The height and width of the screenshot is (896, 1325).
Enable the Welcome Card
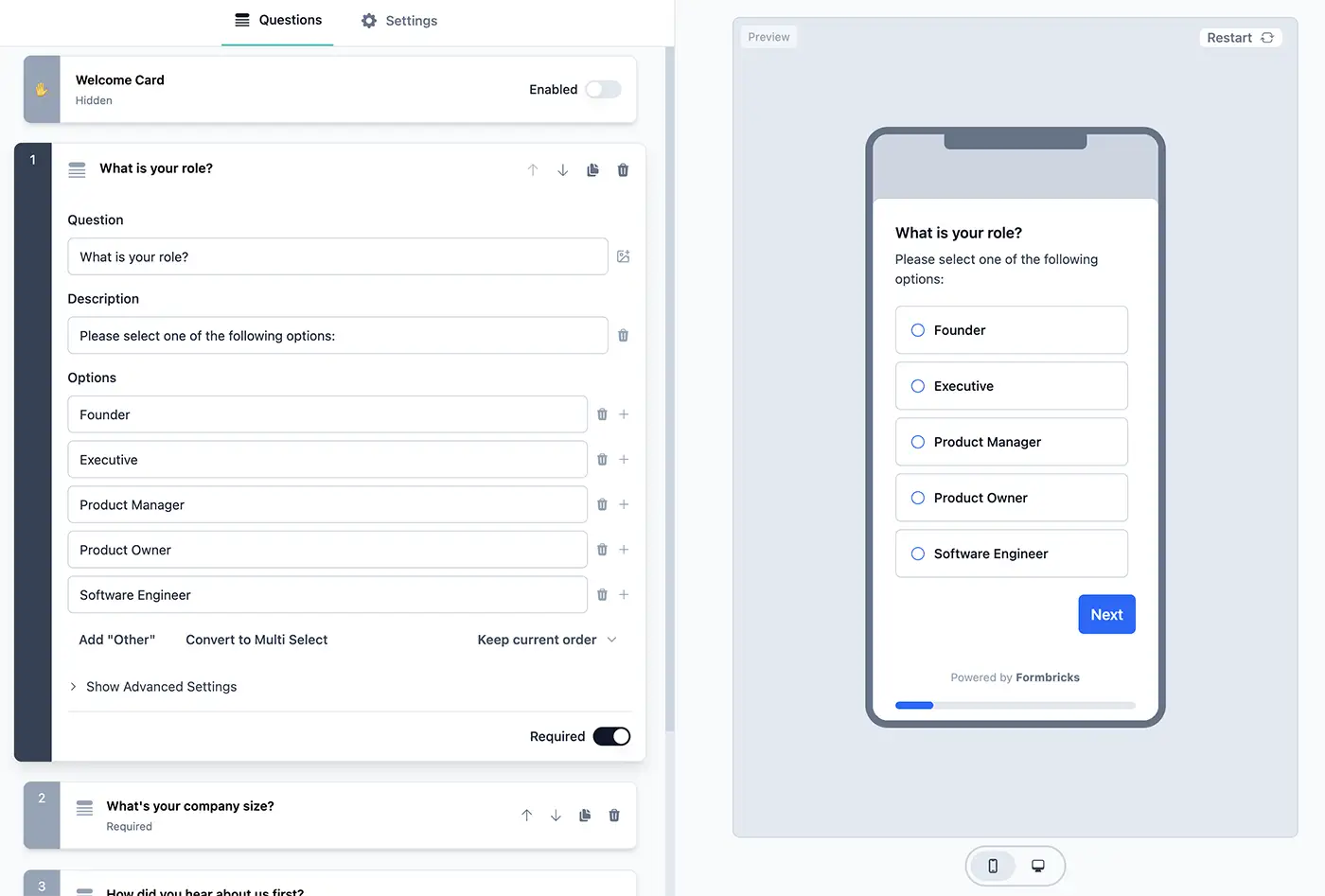[x=603, y=89]
